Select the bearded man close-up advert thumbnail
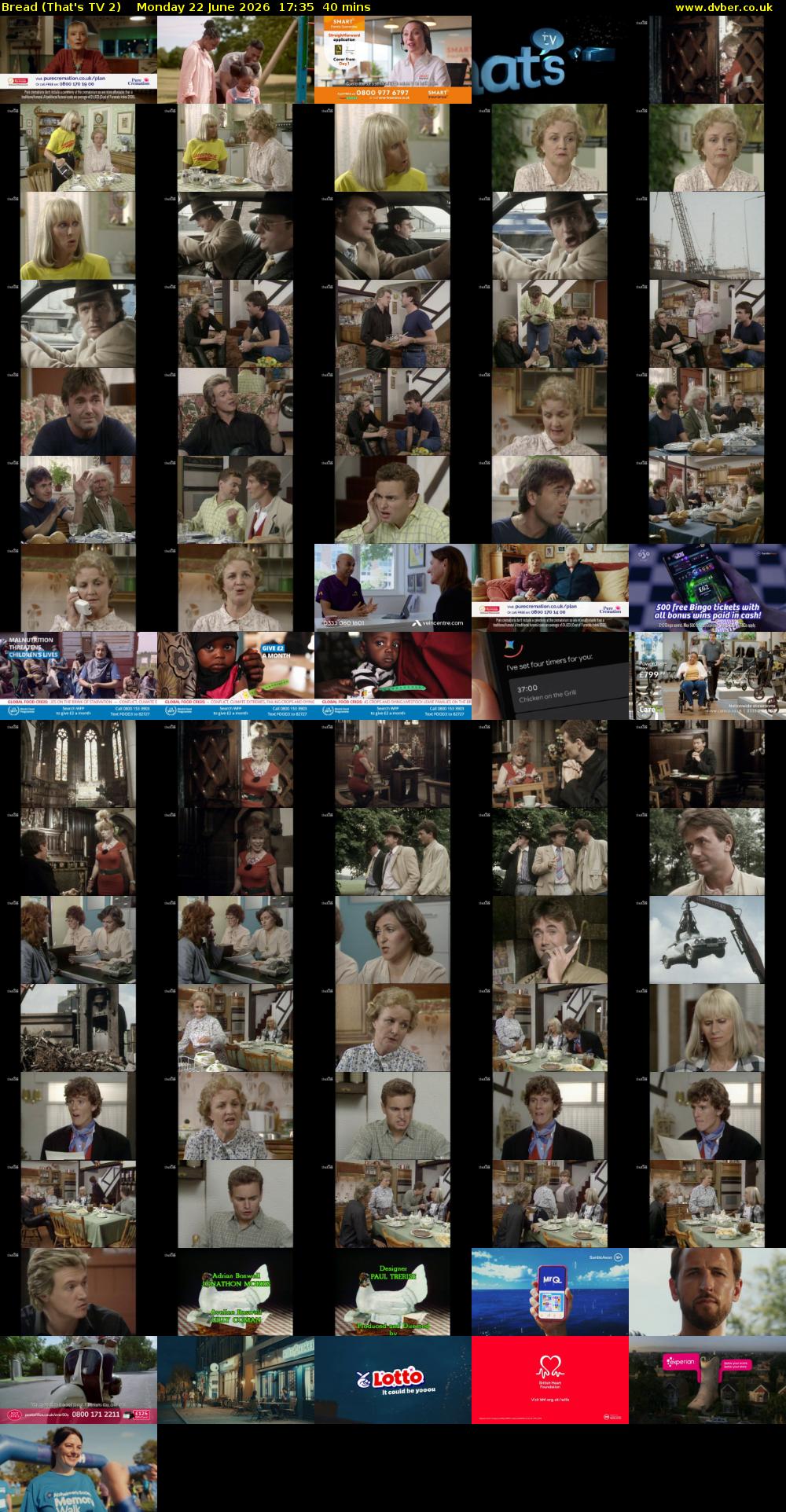The image size is (786, 1512). 707,1292
